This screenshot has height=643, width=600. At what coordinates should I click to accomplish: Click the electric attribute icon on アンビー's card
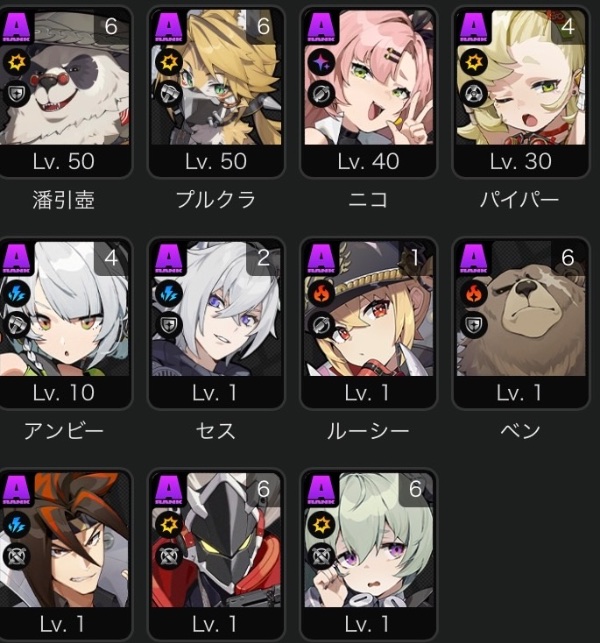[x=16, y=294]
